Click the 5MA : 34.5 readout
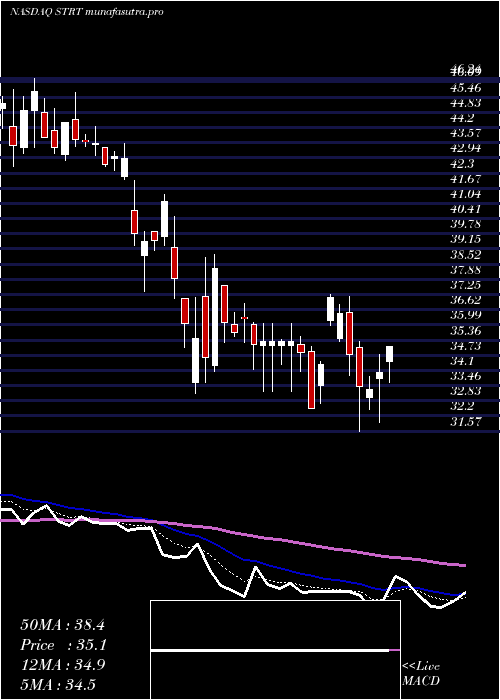Image resolution: width=500 pixels, height=700 pixels. [58, 685]
